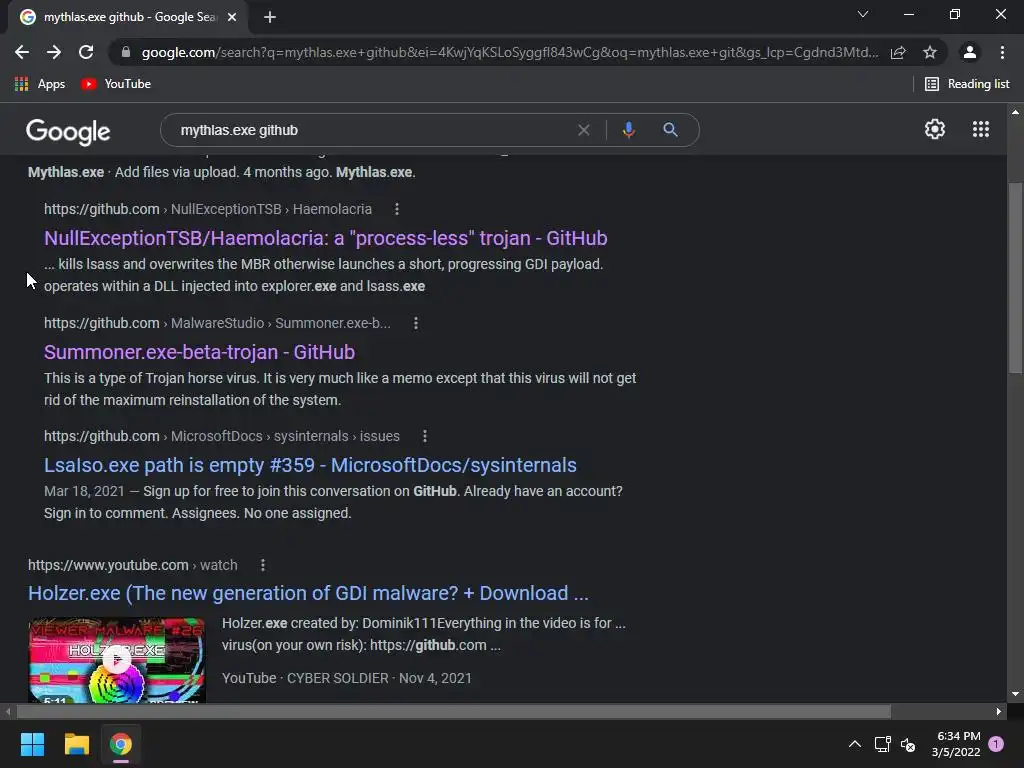Click the Chrome taskbar icon
This screenshot has height=768, width=1024.
(121, 744)
